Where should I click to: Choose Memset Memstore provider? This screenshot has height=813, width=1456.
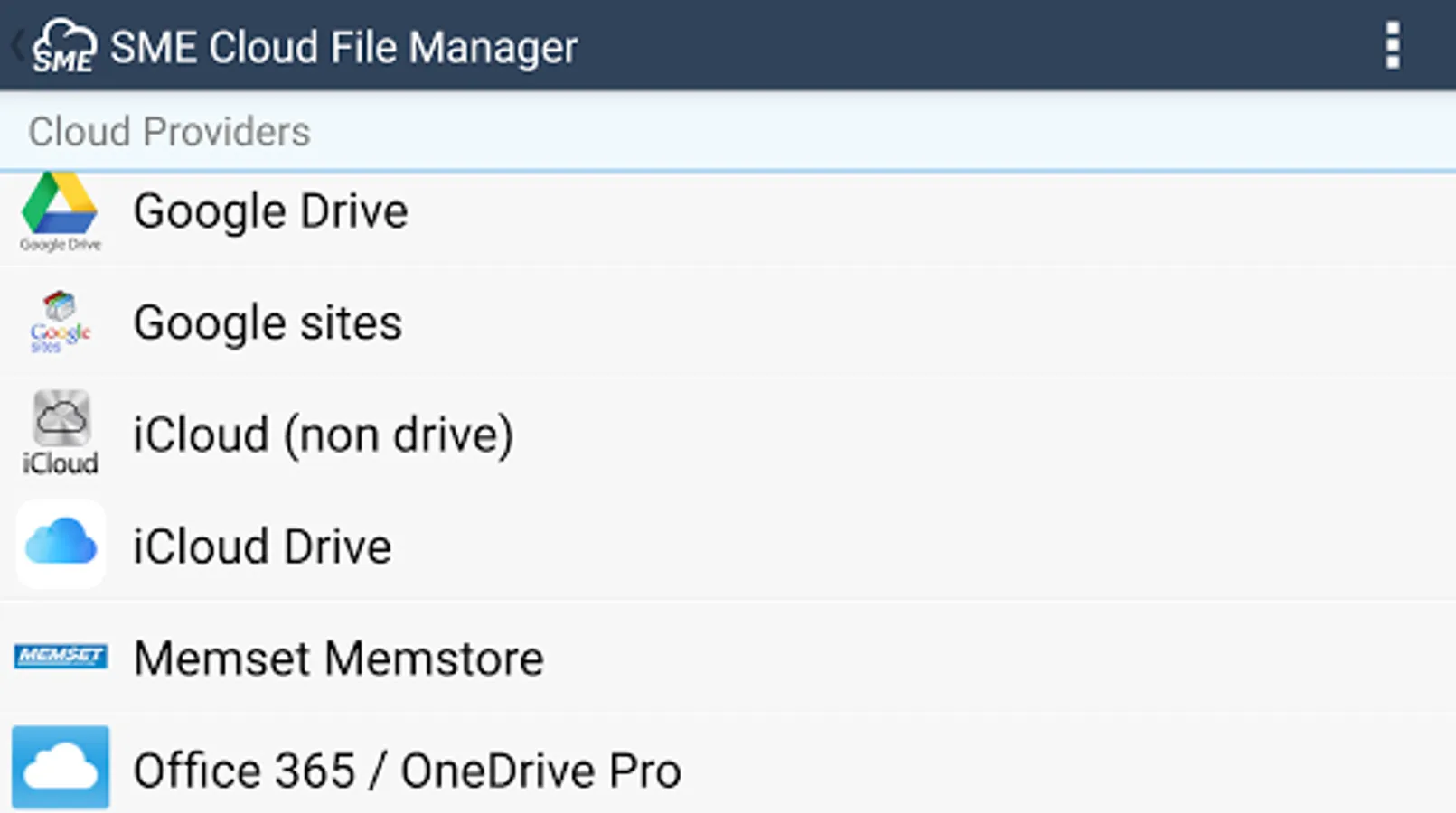(339, 659)
